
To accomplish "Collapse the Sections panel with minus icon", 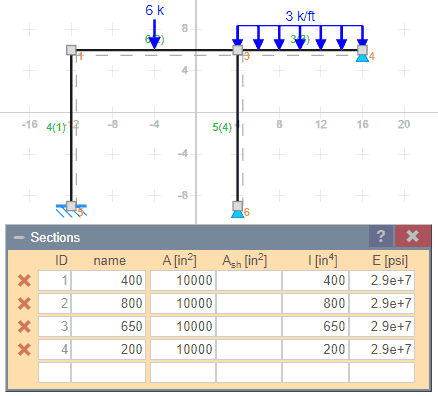I will pyautogui.click(x=19, y=238).
